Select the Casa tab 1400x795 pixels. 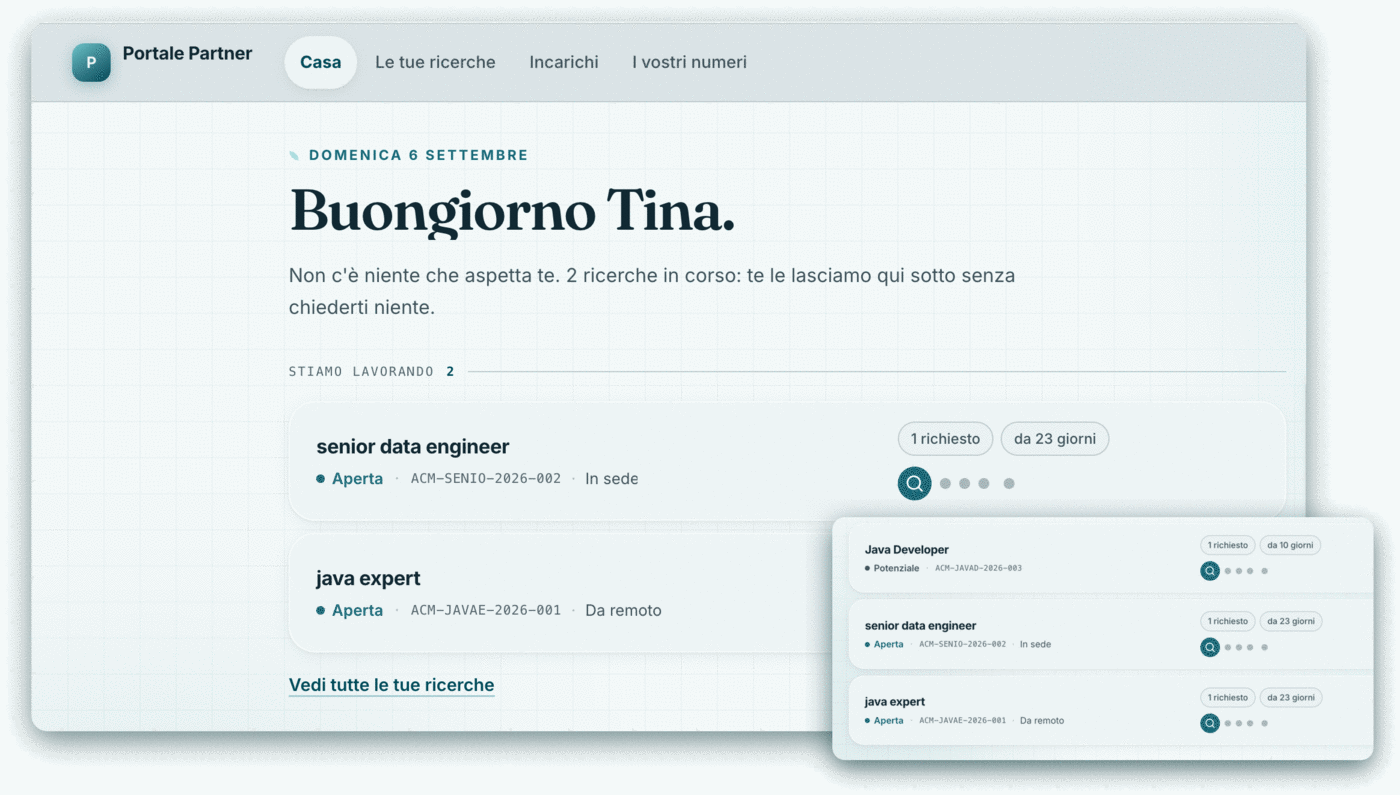[x=321, y=62]
